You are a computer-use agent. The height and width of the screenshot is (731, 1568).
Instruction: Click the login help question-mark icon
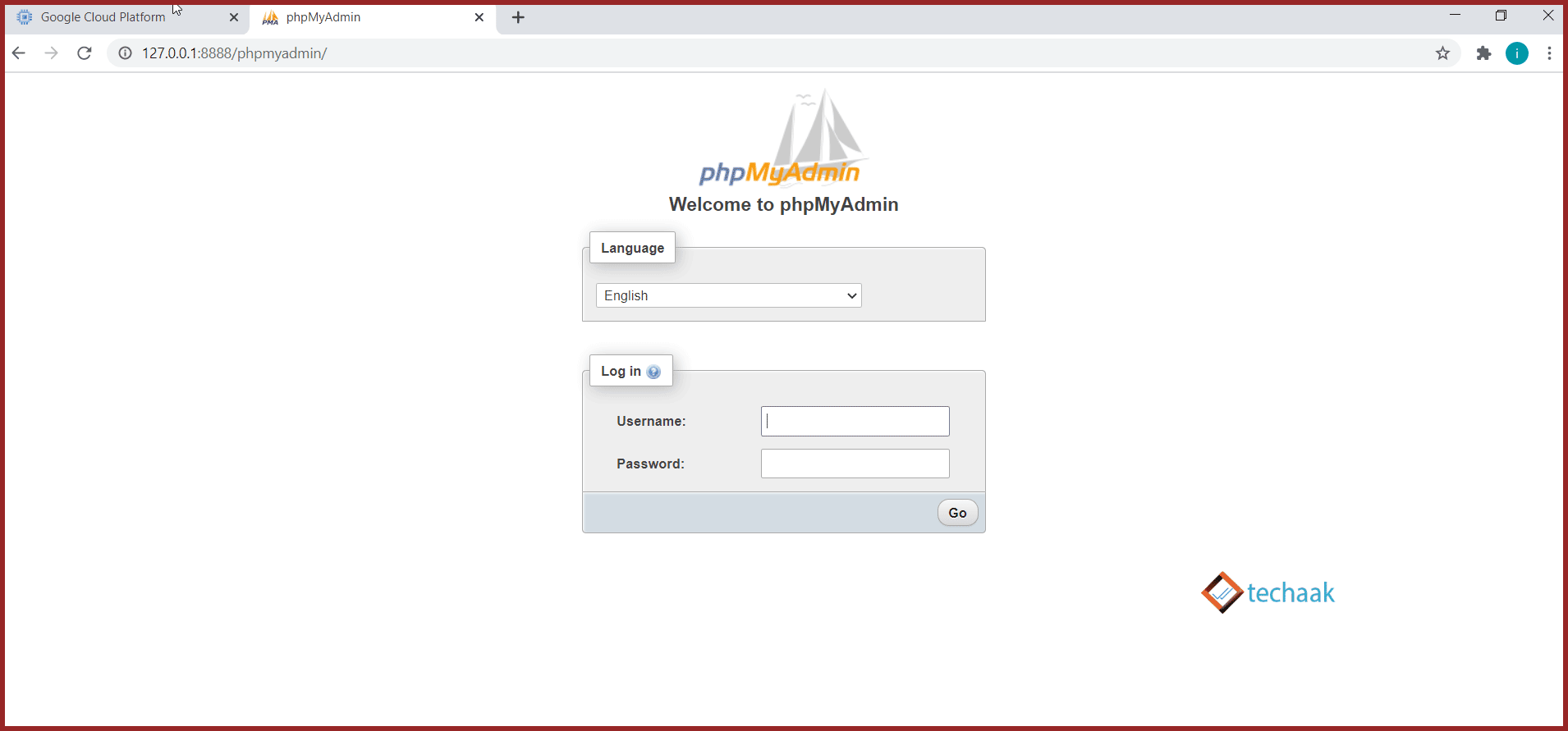tap(653, 372)
